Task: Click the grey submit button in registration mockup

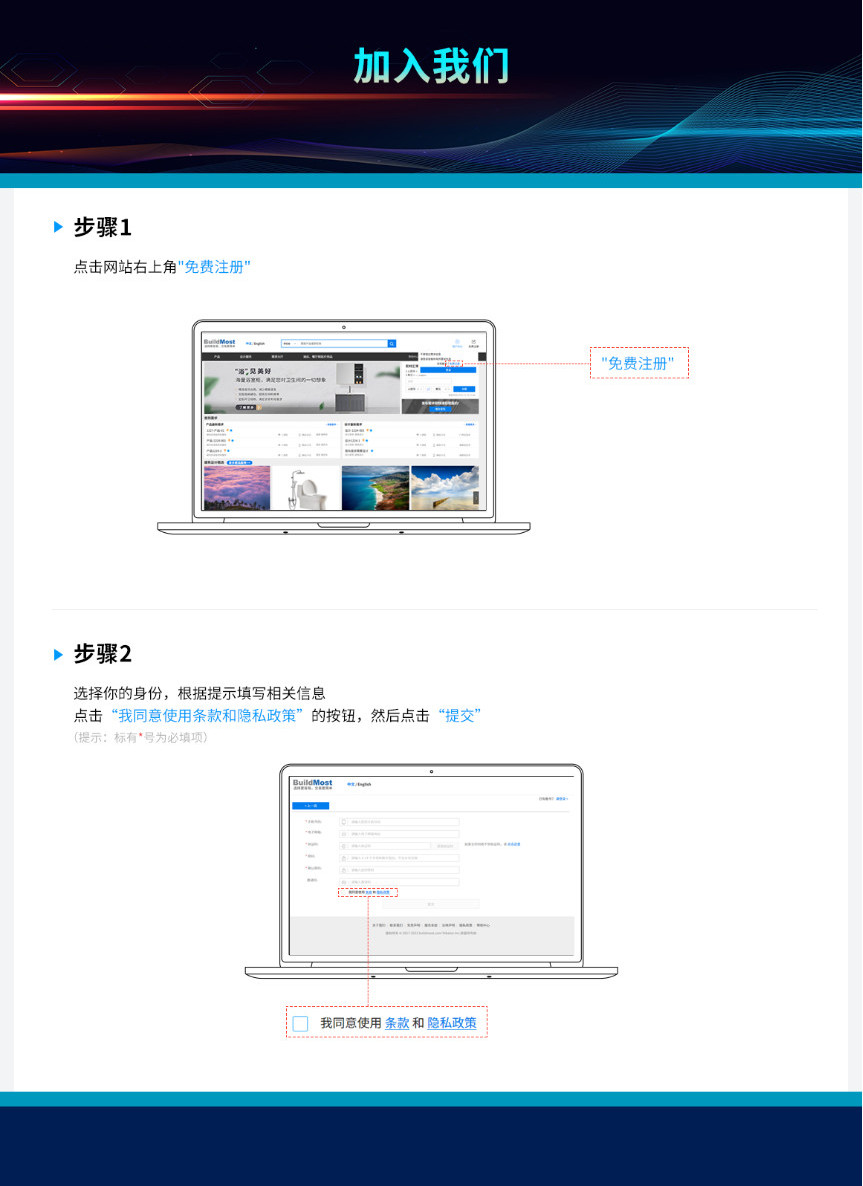Action: [x=431, y=904]
